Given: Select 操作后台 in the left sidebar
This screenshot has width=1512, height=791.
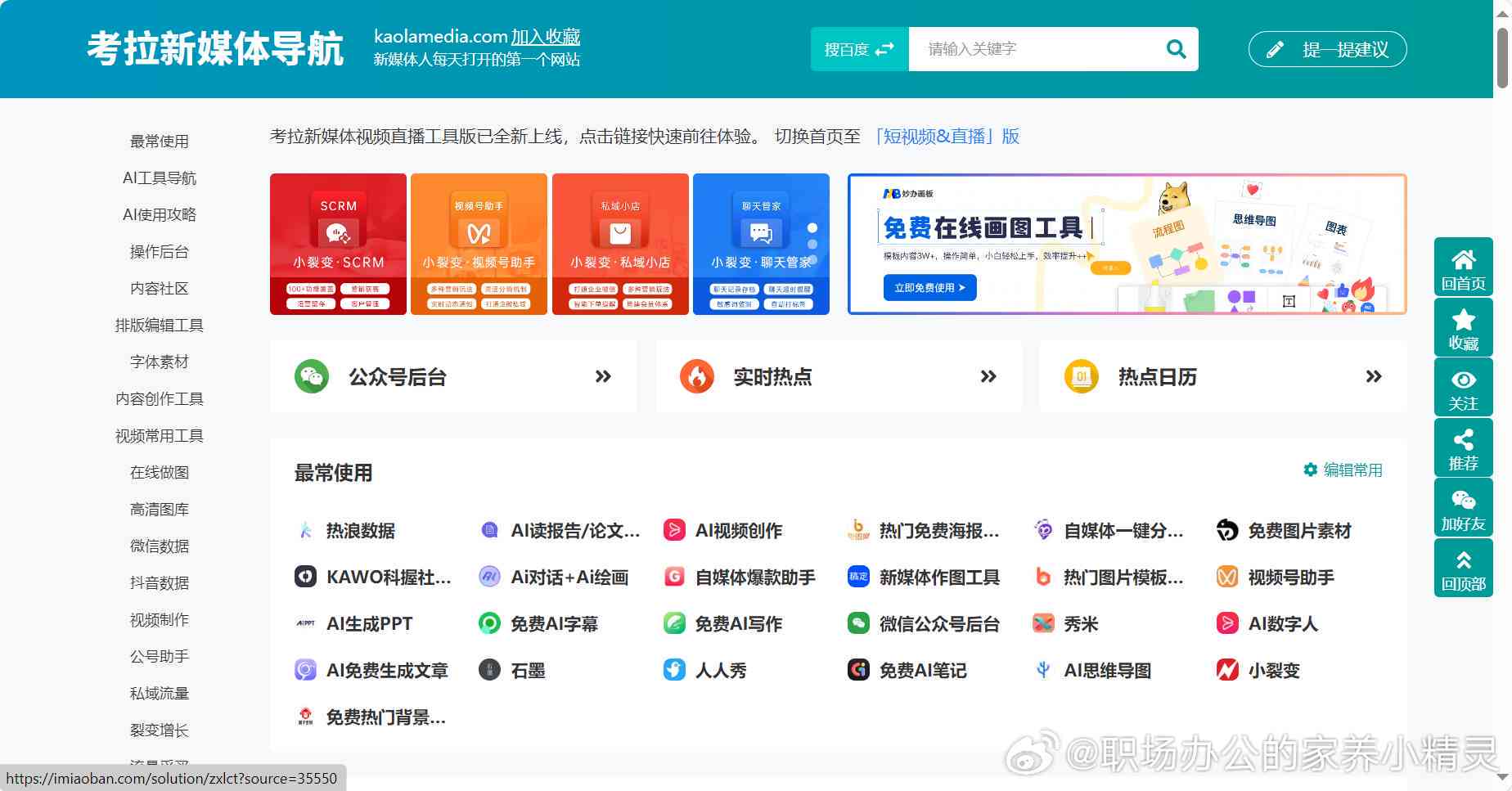Looking at the screenshot, I should (x=160, y=251).
